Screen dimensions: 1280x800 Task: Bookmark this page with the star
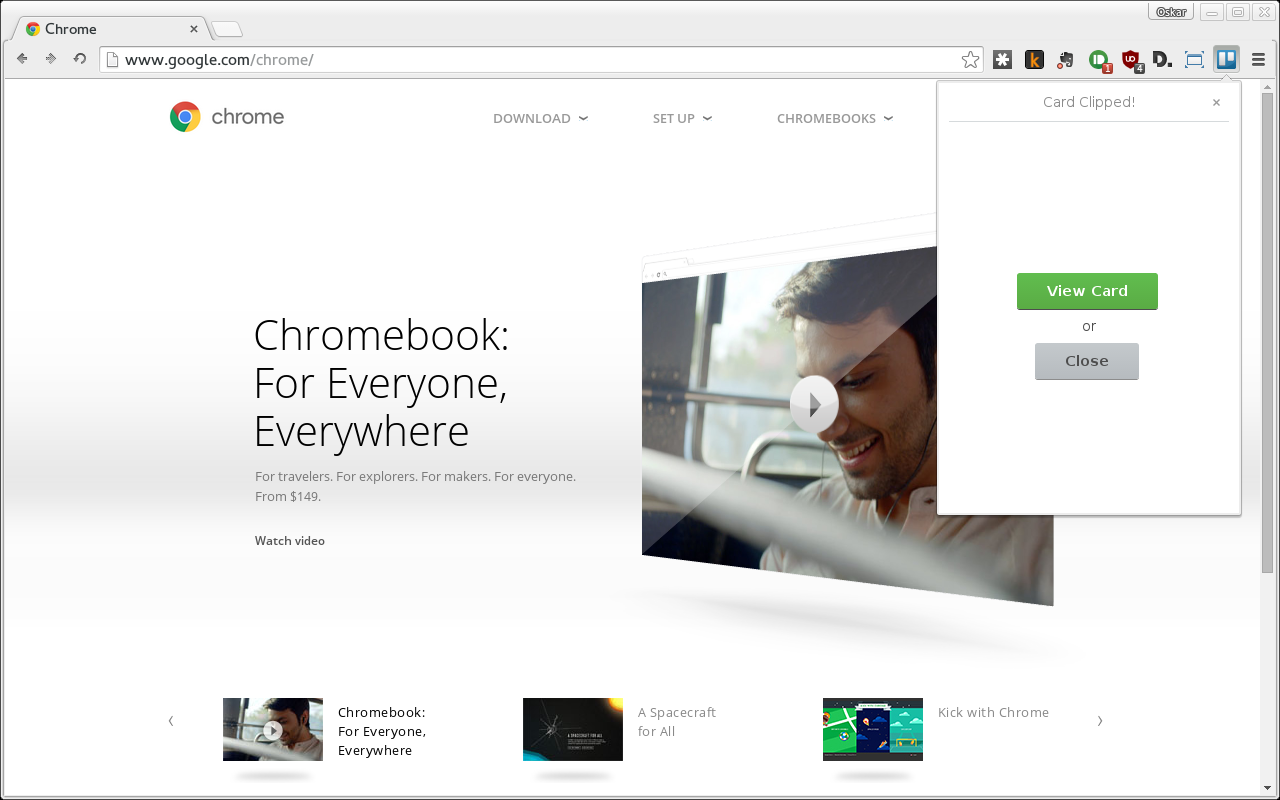(x=970, y=60)
